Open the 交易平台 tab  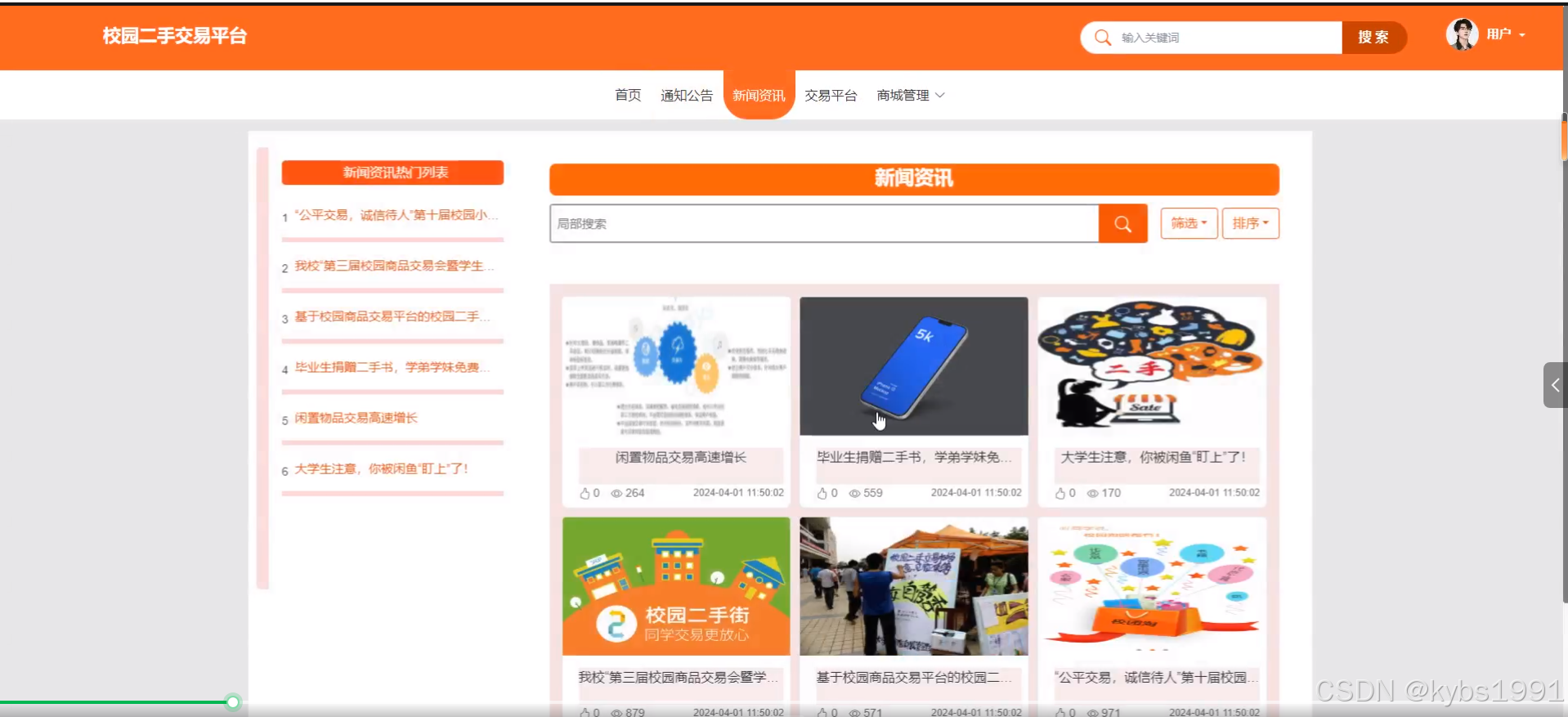pyautogui.click(x=831, y=96)
